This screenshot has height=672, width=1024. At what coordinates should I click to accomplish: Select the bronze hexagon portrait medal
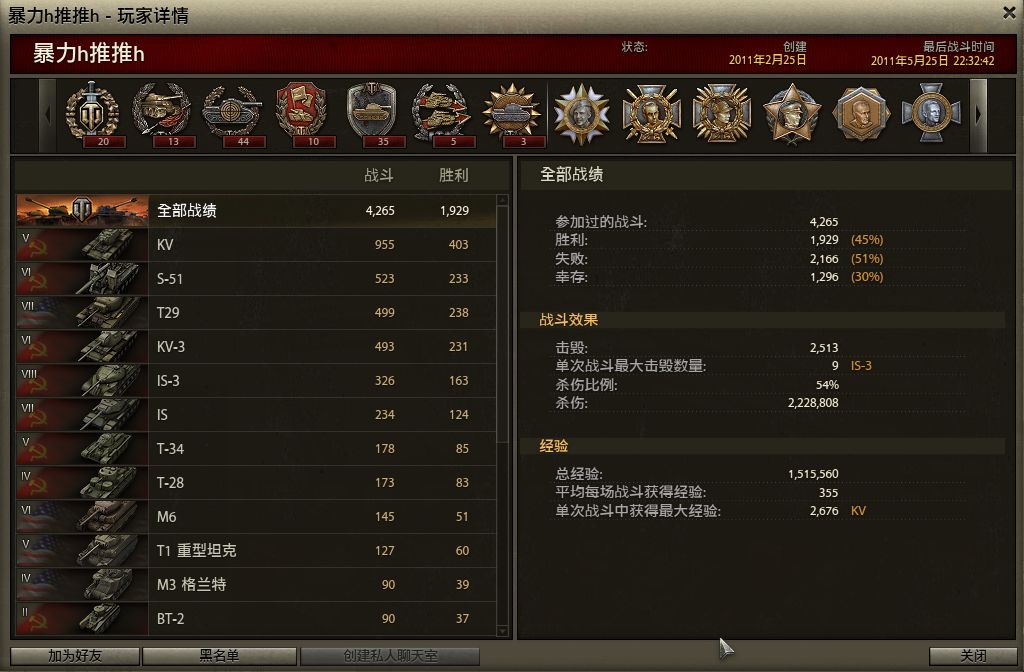point(861,114)
